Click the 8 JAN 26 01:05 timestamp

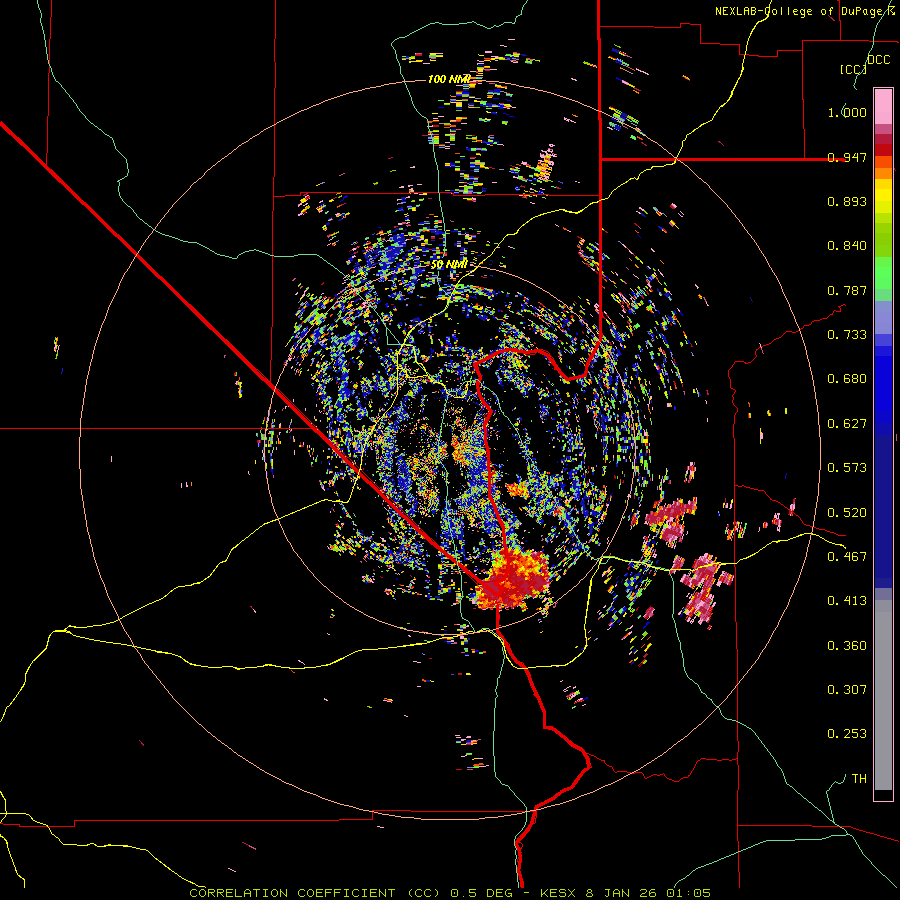(648, 893)
